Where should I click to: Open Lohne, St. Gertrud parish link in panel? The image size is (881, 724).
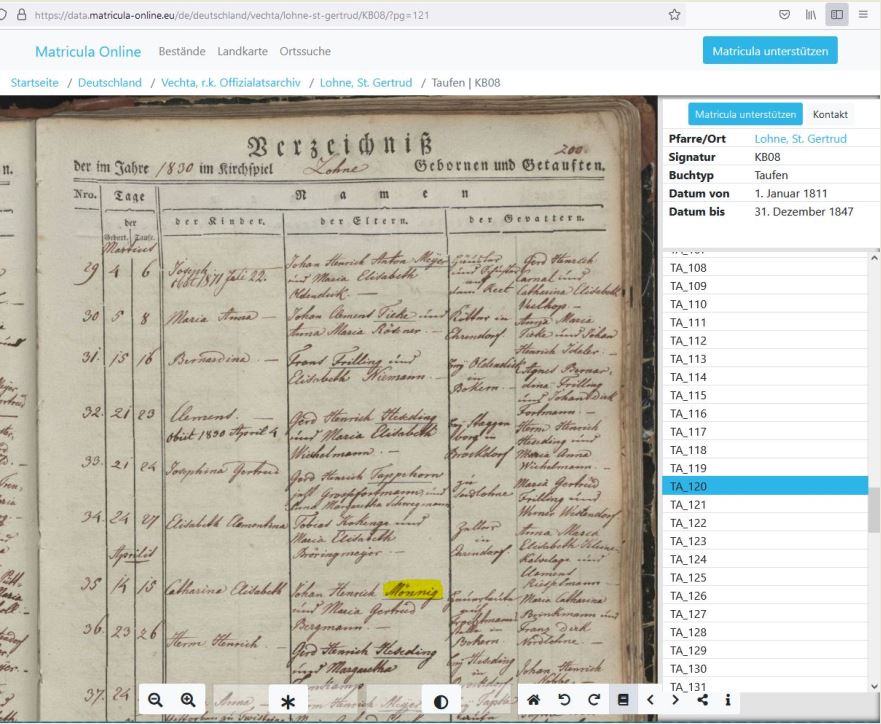click(800, 139)
